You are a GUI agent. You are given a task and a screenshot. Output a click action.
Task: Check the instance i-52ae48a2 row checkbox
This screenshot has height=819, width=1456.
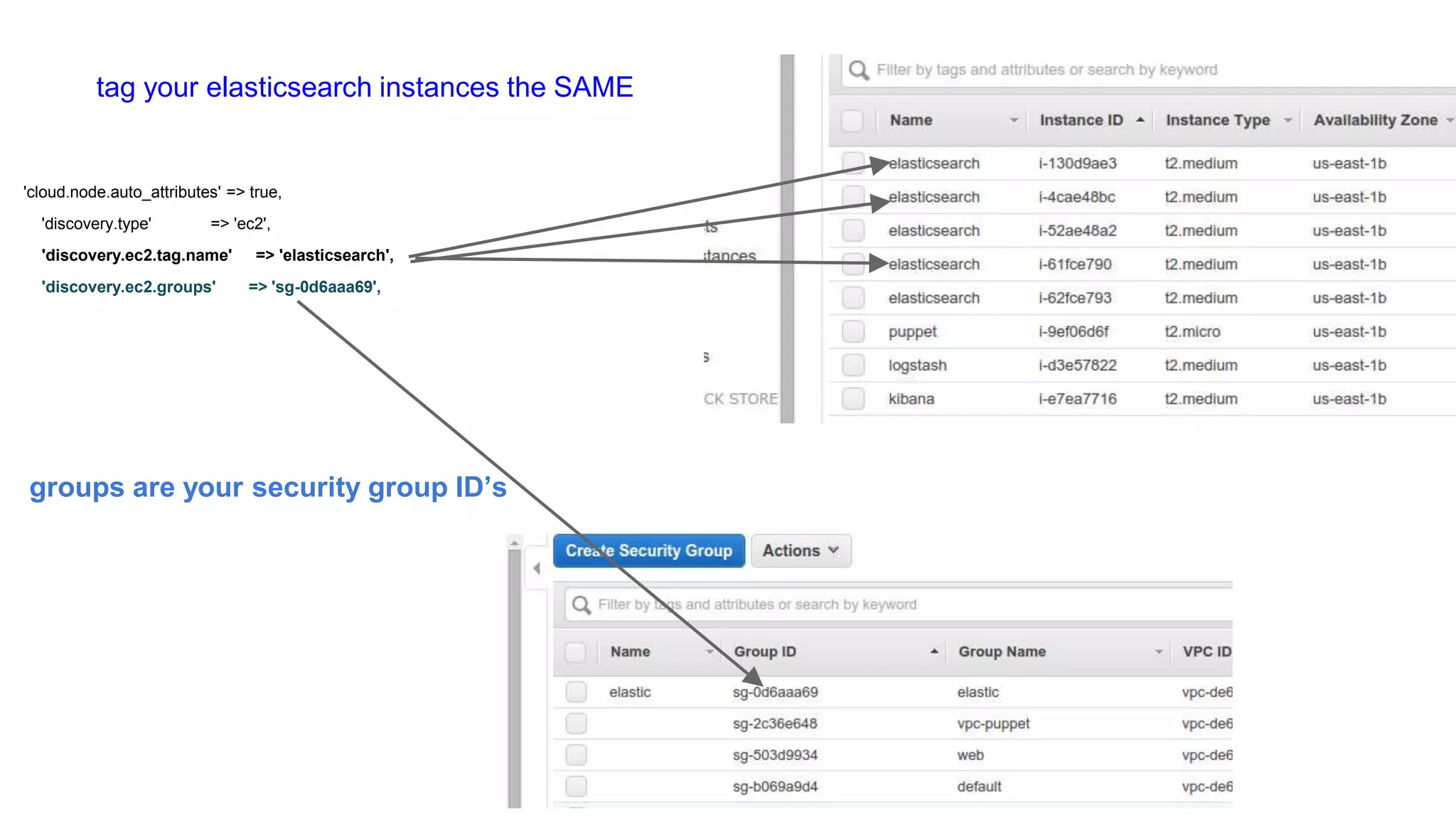coord(853,230)
